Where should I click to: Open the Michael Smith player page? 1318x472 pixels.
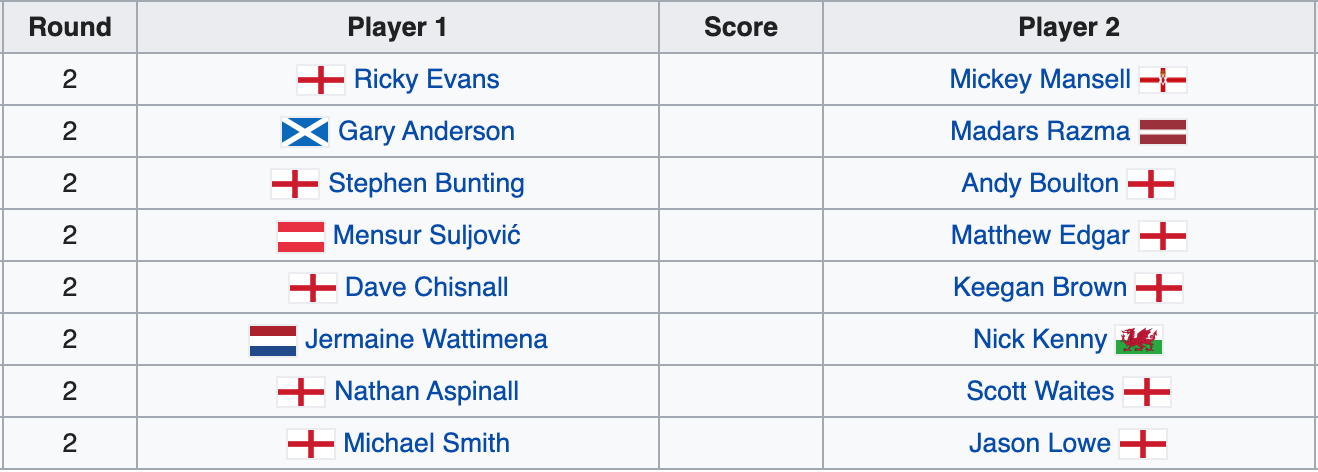(x=427, y=443)
